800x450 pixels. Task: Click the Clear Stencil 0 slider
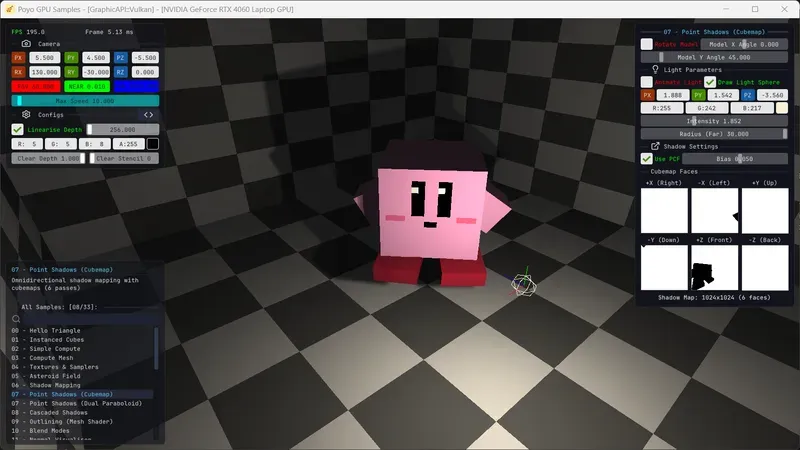click(124, 159)
